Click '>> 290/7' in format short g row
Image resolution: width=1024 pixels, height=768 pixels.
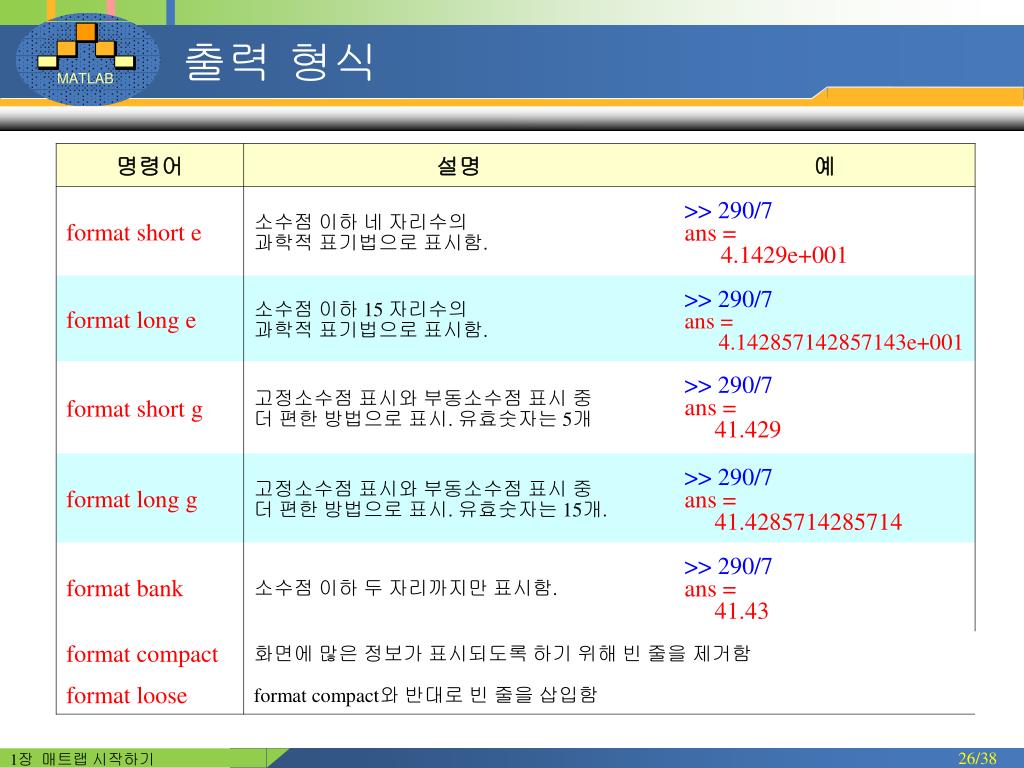(x=728, y=385)
